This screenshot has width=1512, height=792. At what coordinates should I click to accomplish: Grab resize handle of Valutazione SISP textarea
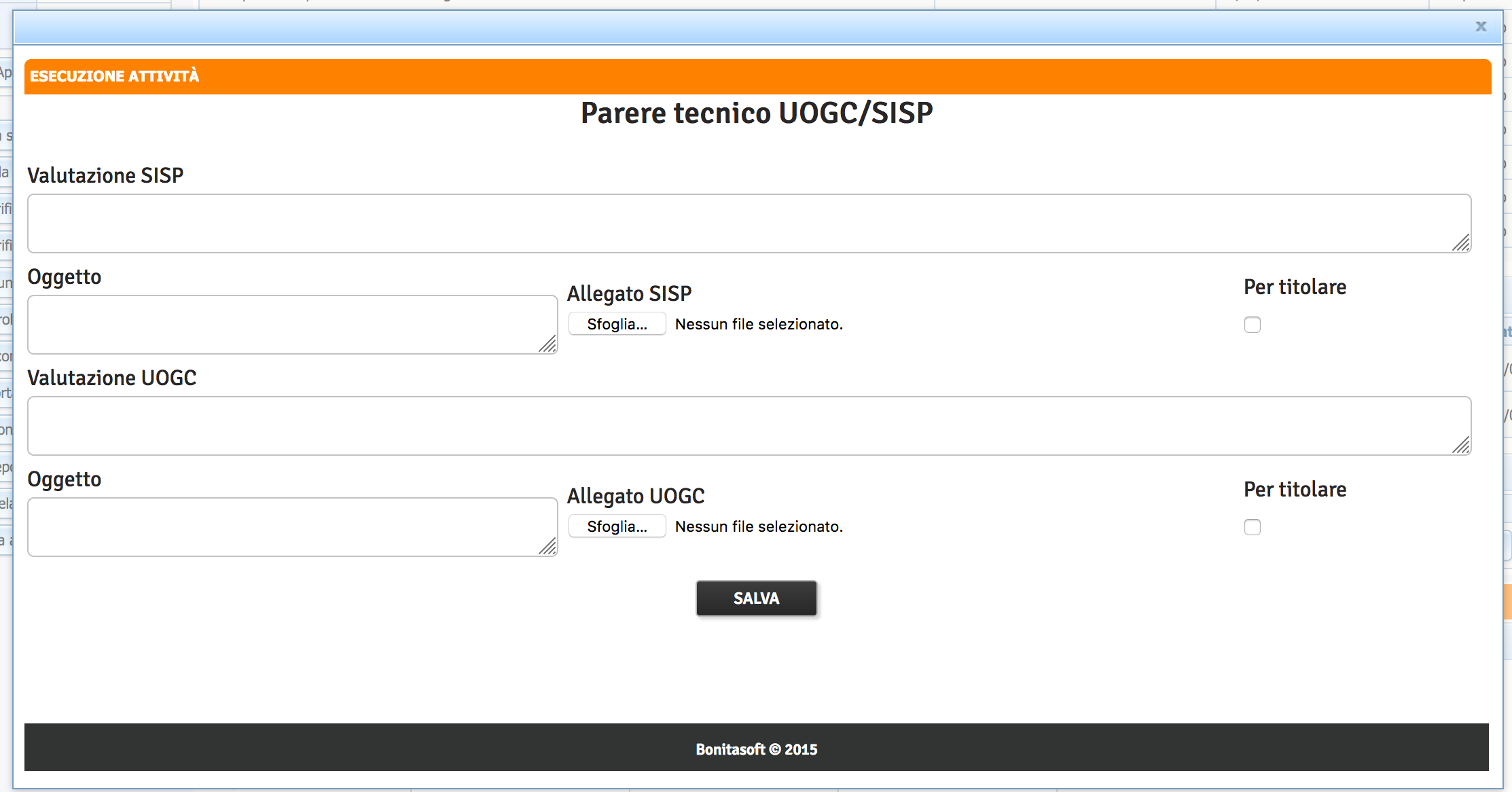1461,243
